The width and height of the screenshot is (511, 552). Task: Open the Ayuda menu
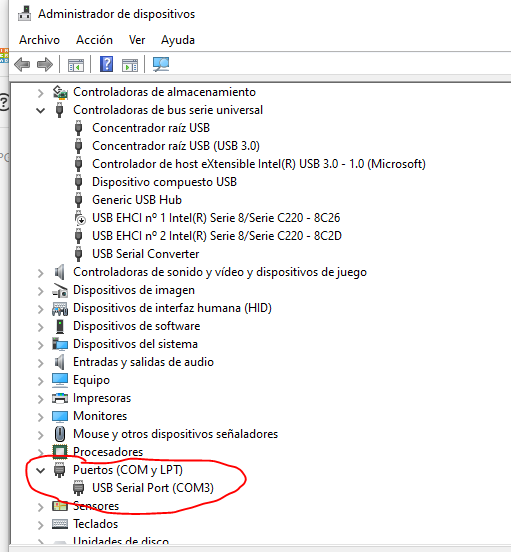tap(178, 40)
